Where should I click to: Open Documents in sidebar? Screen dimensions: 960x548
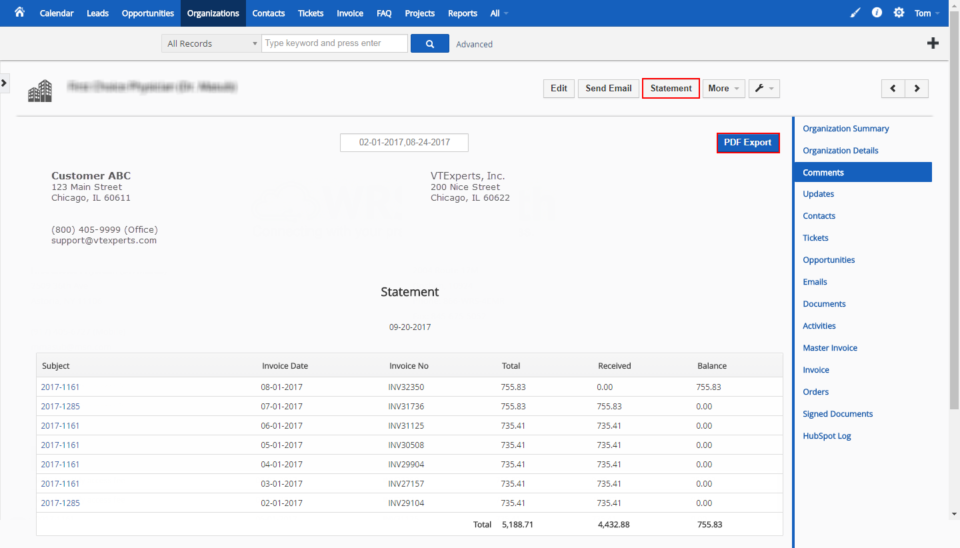pyautogui.click(x=823, y=304)
